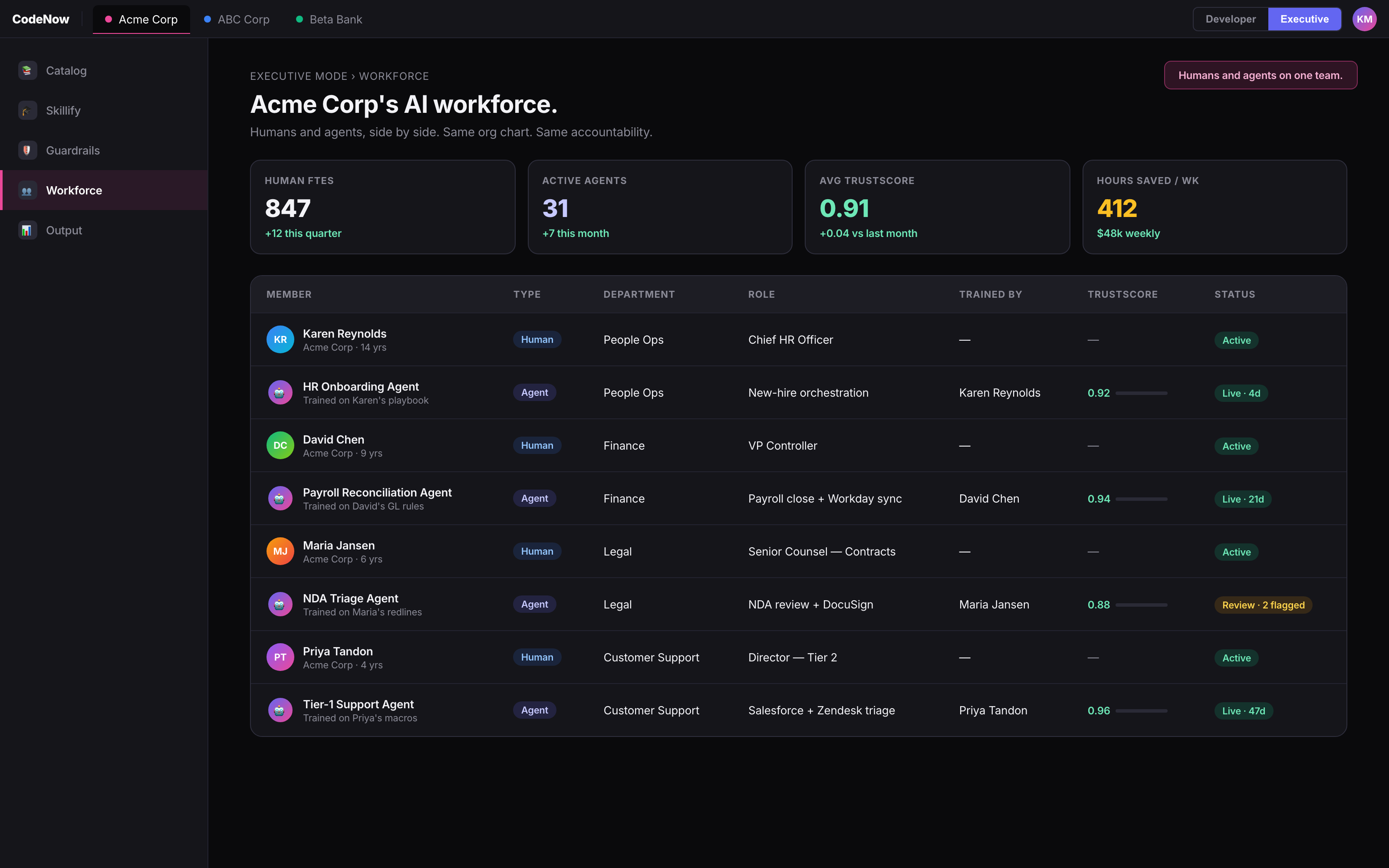Click the 'Tier-1 Support Agent' name
Screen dimensions: 1389x868
click(358, 704)
